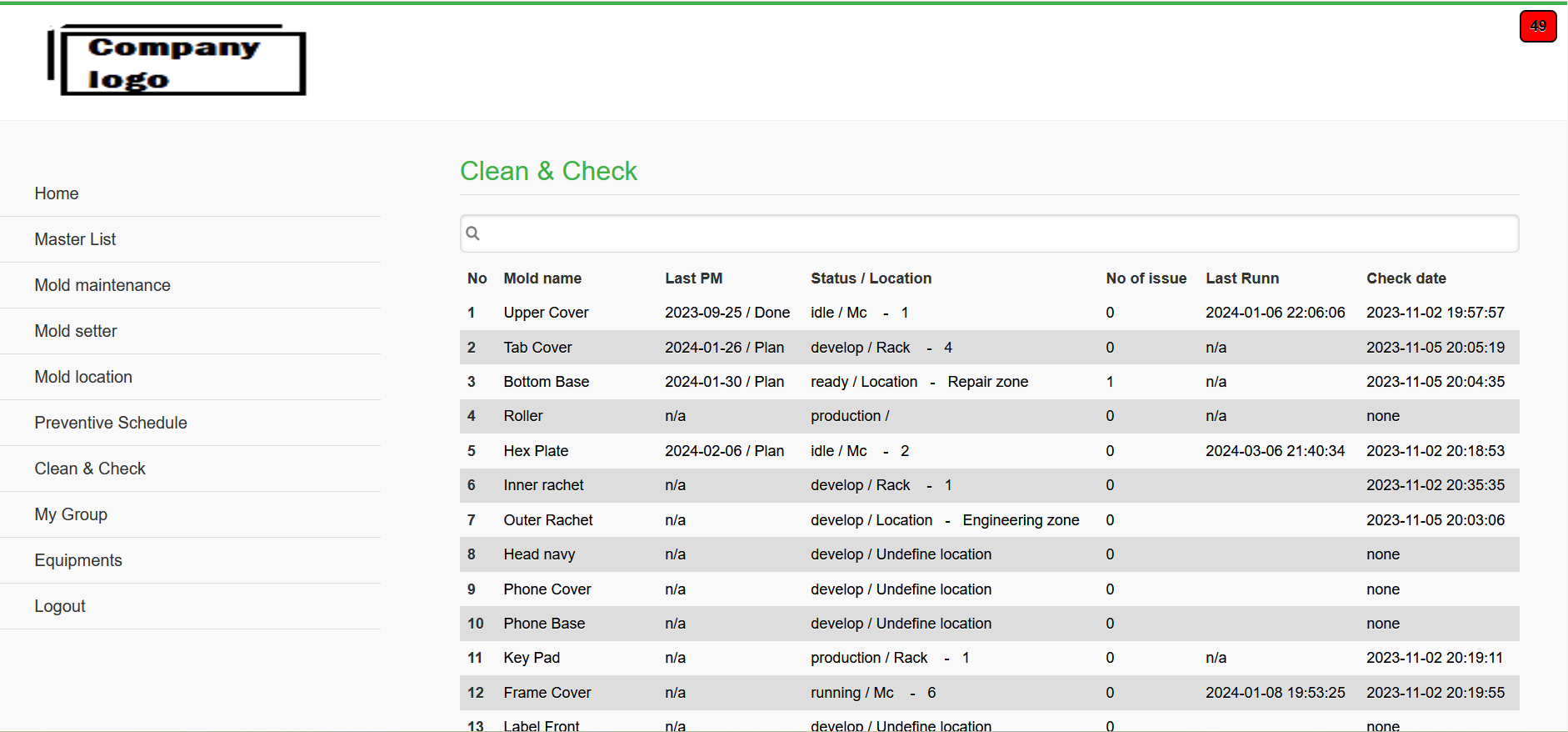Click the Clean & Check page heading
This screenshot has height=732, width=1568.
click(548, 171)
